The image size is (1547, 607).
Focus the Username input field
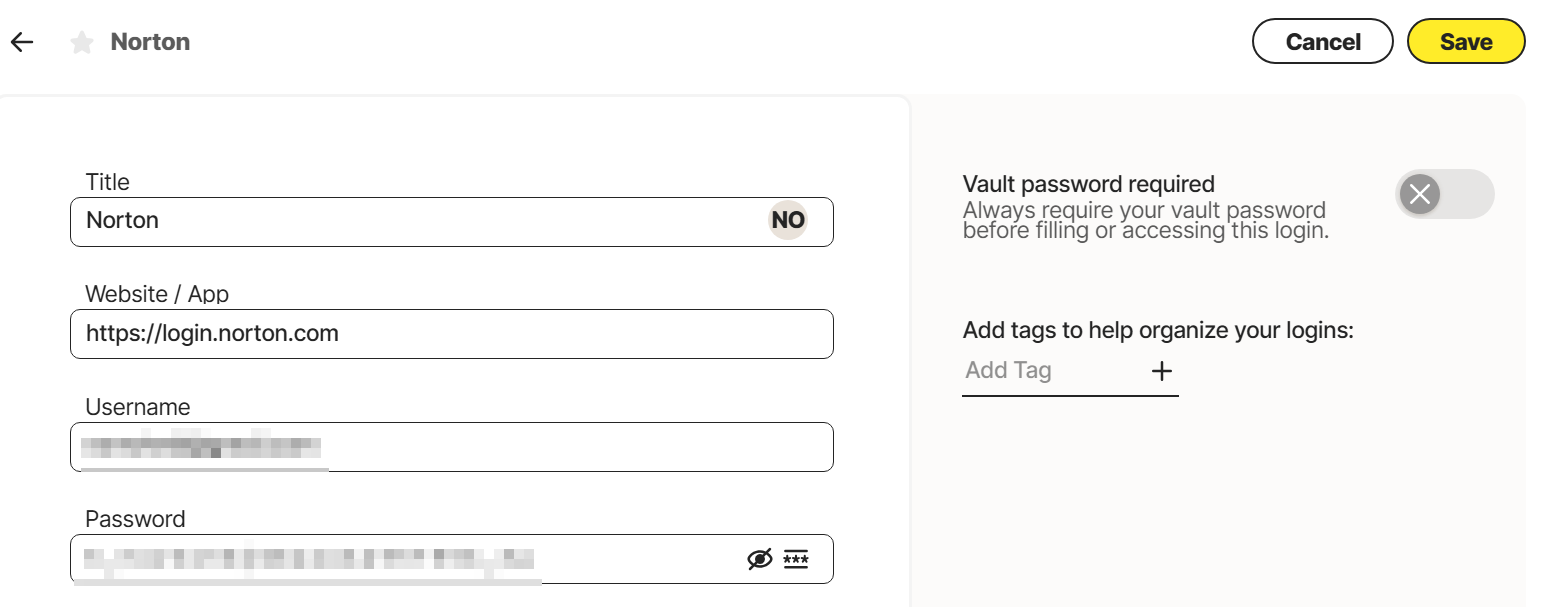[x=452, y=447]
